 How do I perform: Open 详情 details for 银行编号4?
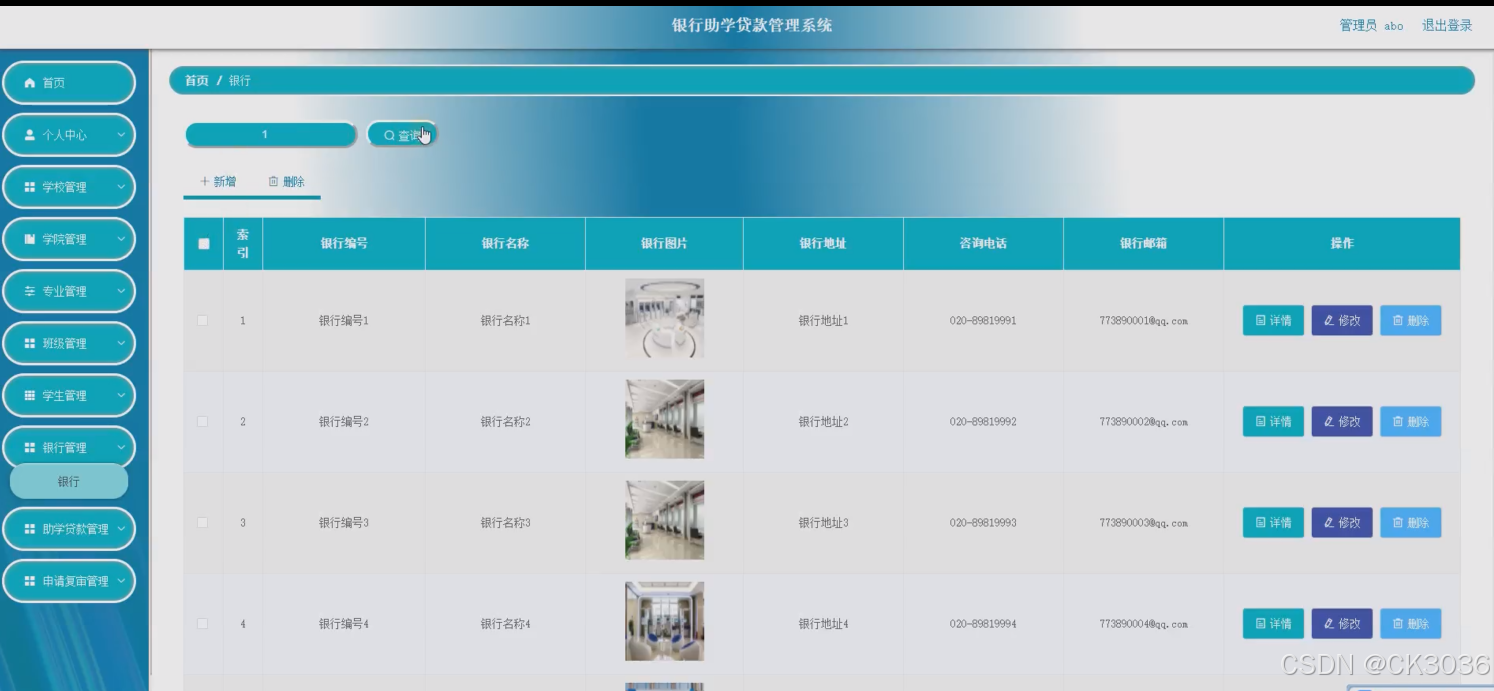[1273, 624]
